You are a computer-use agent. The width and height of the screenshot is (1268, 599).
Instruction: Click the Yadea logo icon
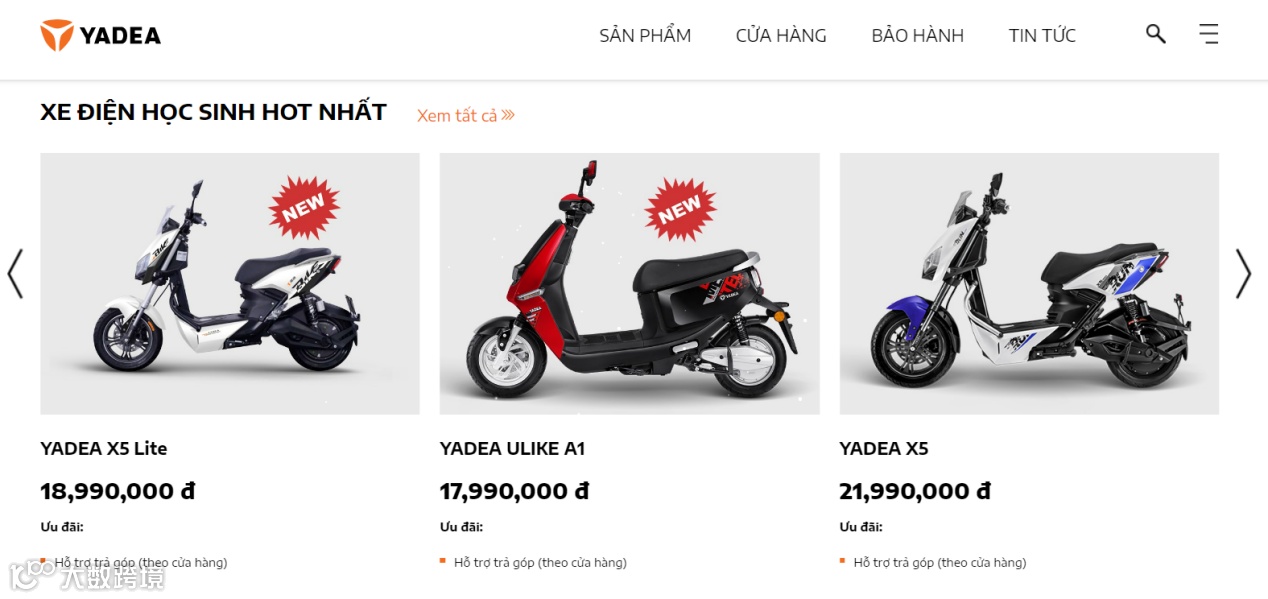[x=57, y=35]
